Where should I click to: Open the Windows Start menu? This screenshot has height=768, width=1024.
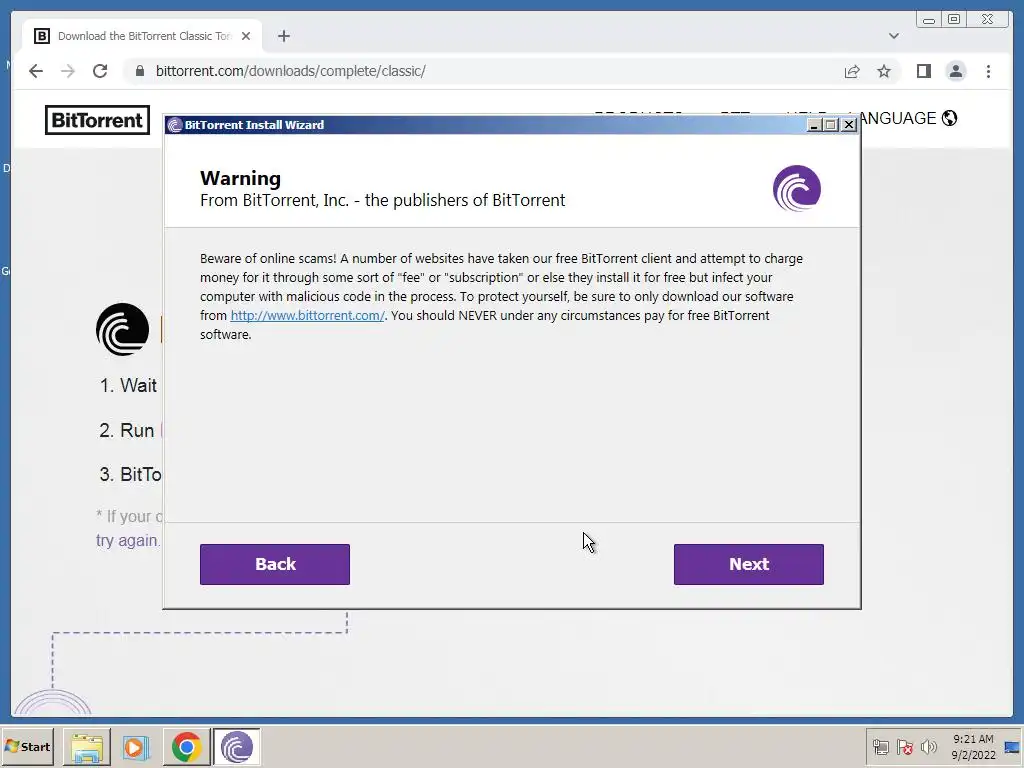(27, 746)
